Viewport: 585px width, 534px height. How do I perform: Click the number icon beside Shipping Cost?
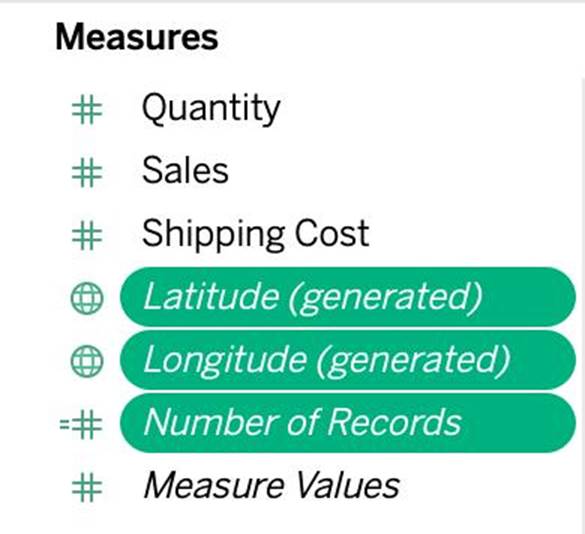87,235
